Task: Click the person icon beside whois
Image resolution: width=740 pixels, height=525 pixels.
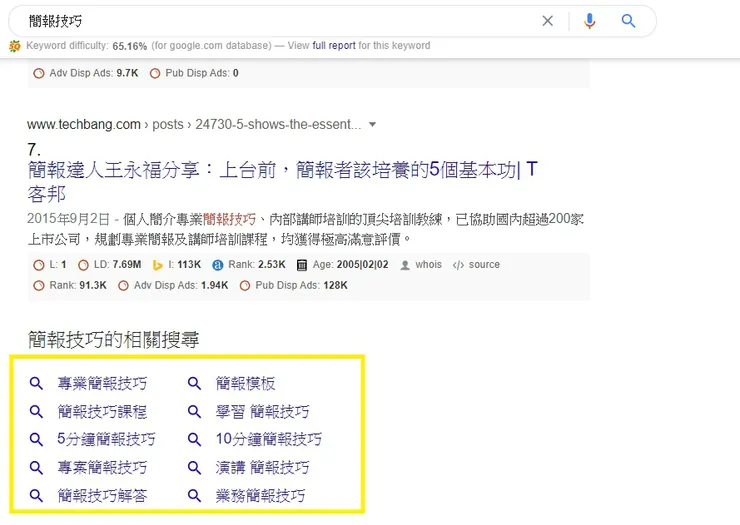Action: (405, 265)
